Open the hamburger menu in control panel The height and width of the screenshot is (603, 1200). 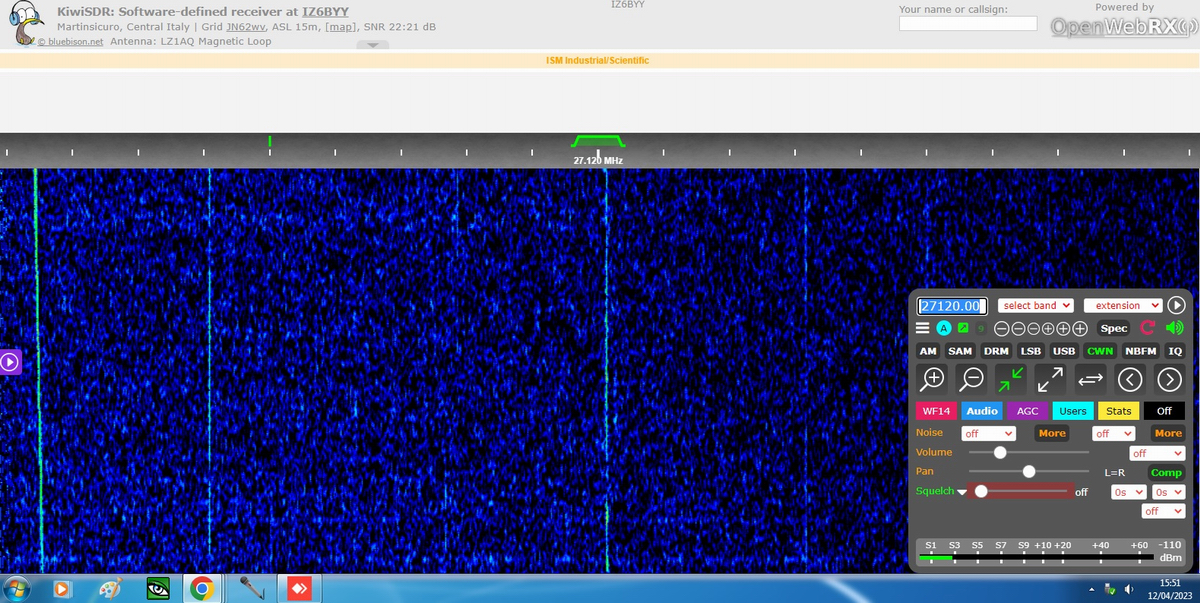(x=923, y=328)
